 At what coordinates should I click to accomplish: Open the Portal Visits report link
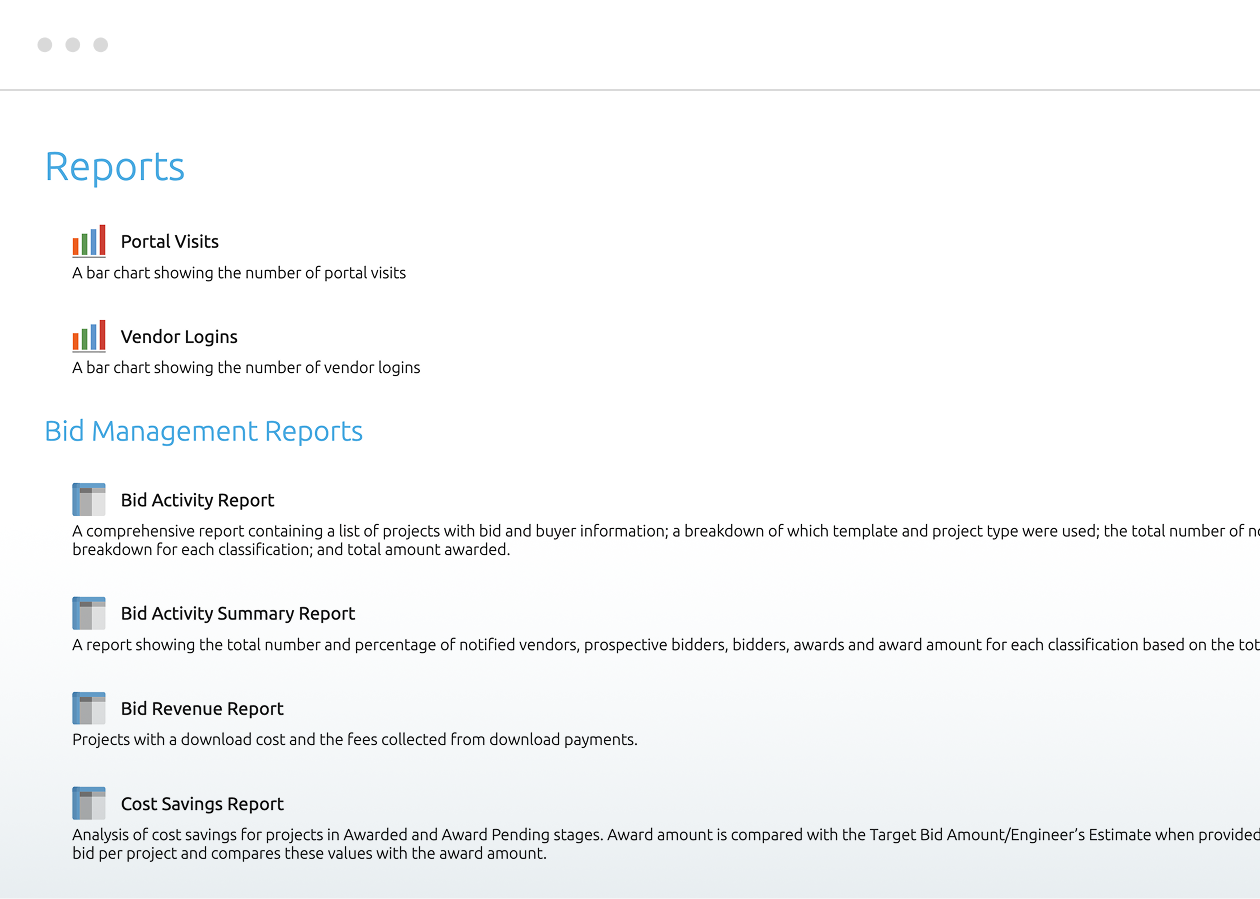169,241
